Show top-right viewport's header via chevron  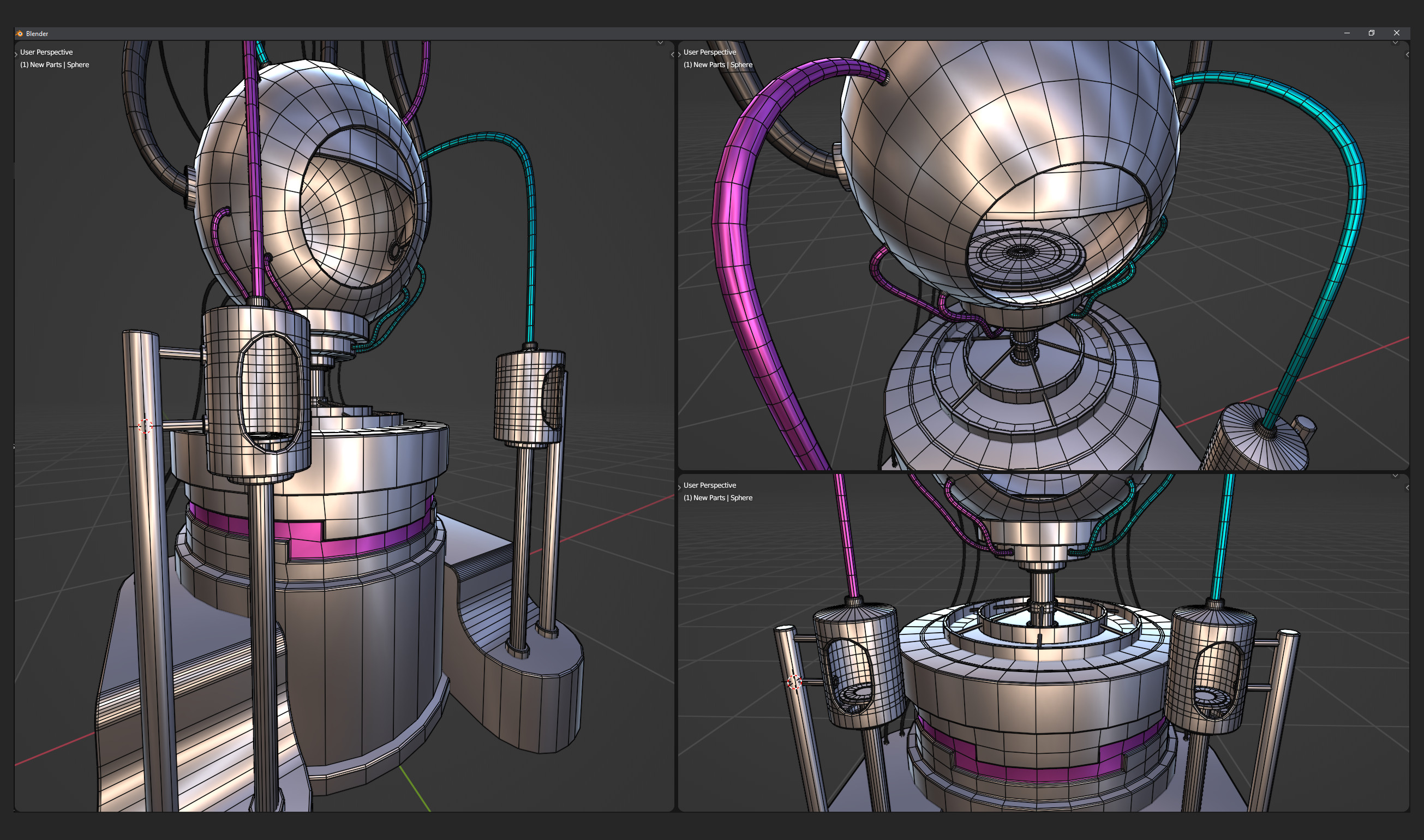1395,43
